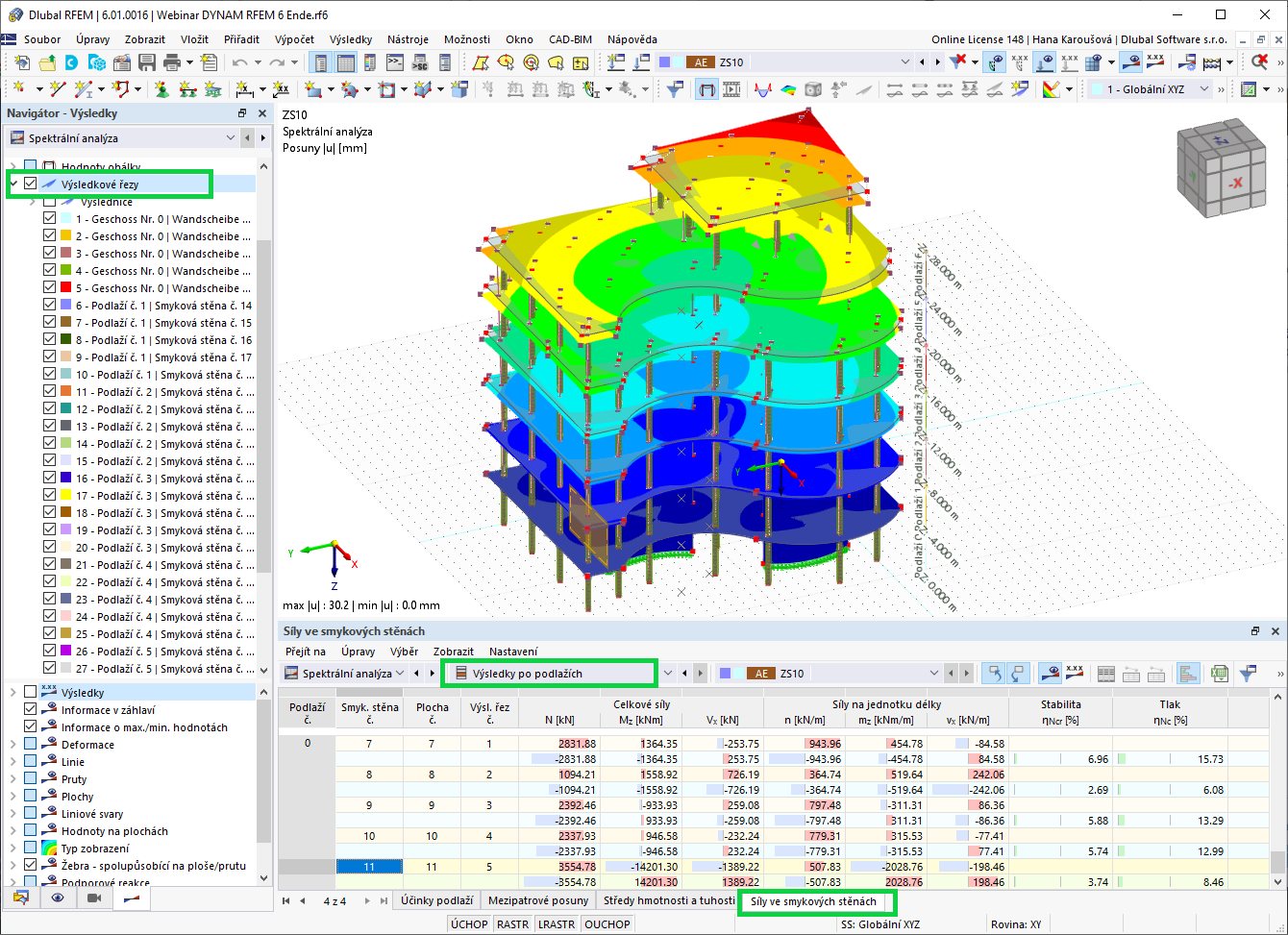The width and height of the screenshot is (1288, 935).
Task: Click the red color swatch for section 5 - Geschoss Nr. 0
Action: (65, 288)
